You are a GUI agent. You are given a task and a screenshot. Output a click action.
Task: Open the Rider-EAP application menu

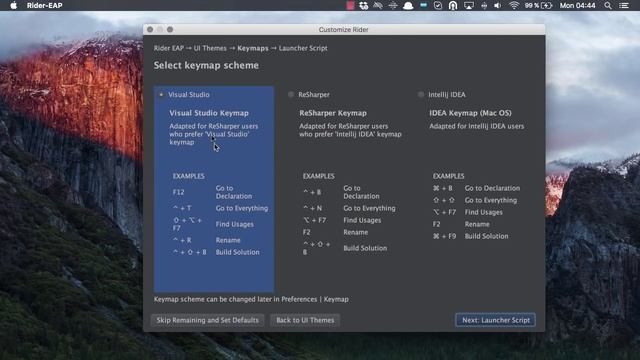[x=44, y=5]
